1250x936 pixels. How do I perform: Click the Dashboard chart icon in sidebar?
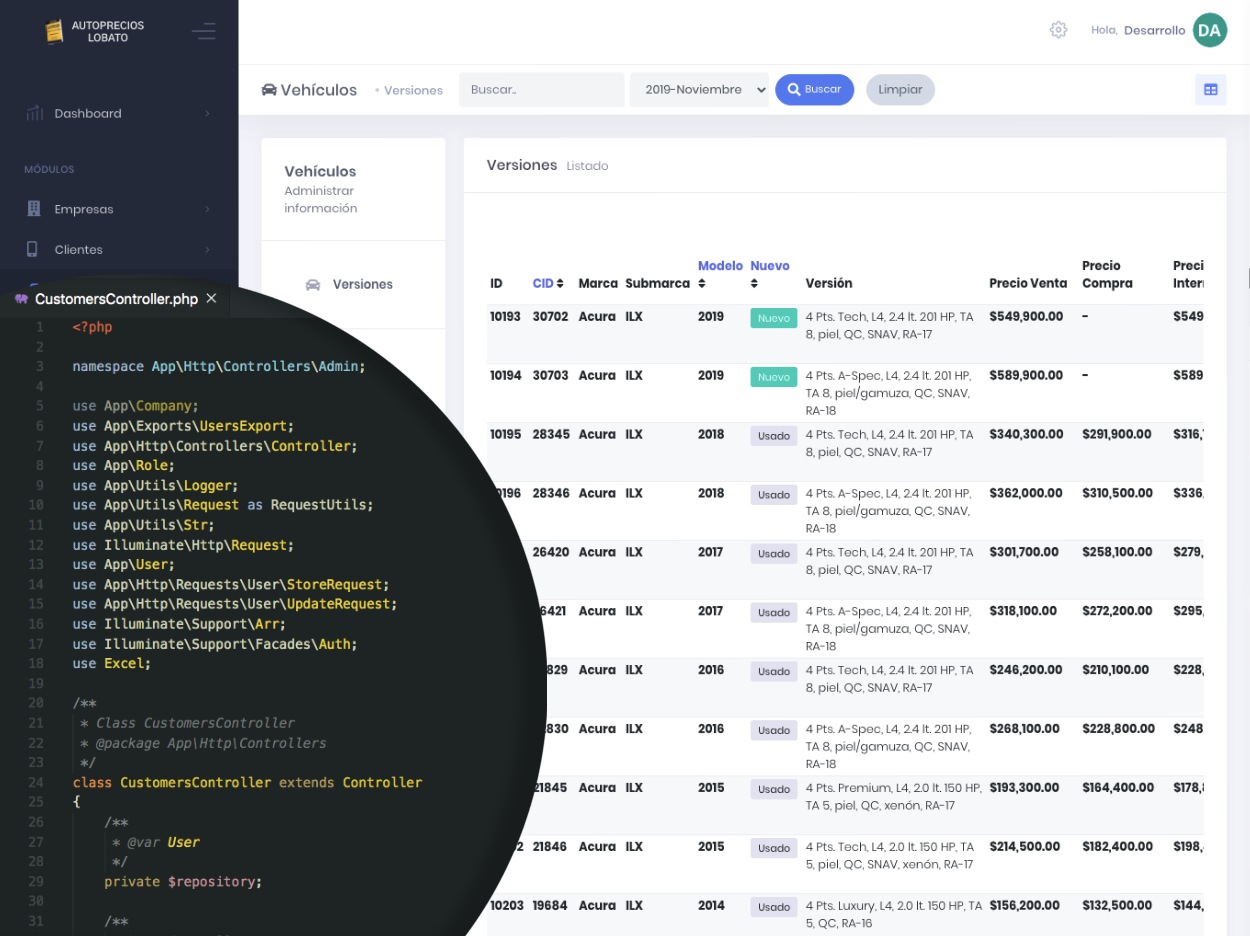tap(34, 114)
